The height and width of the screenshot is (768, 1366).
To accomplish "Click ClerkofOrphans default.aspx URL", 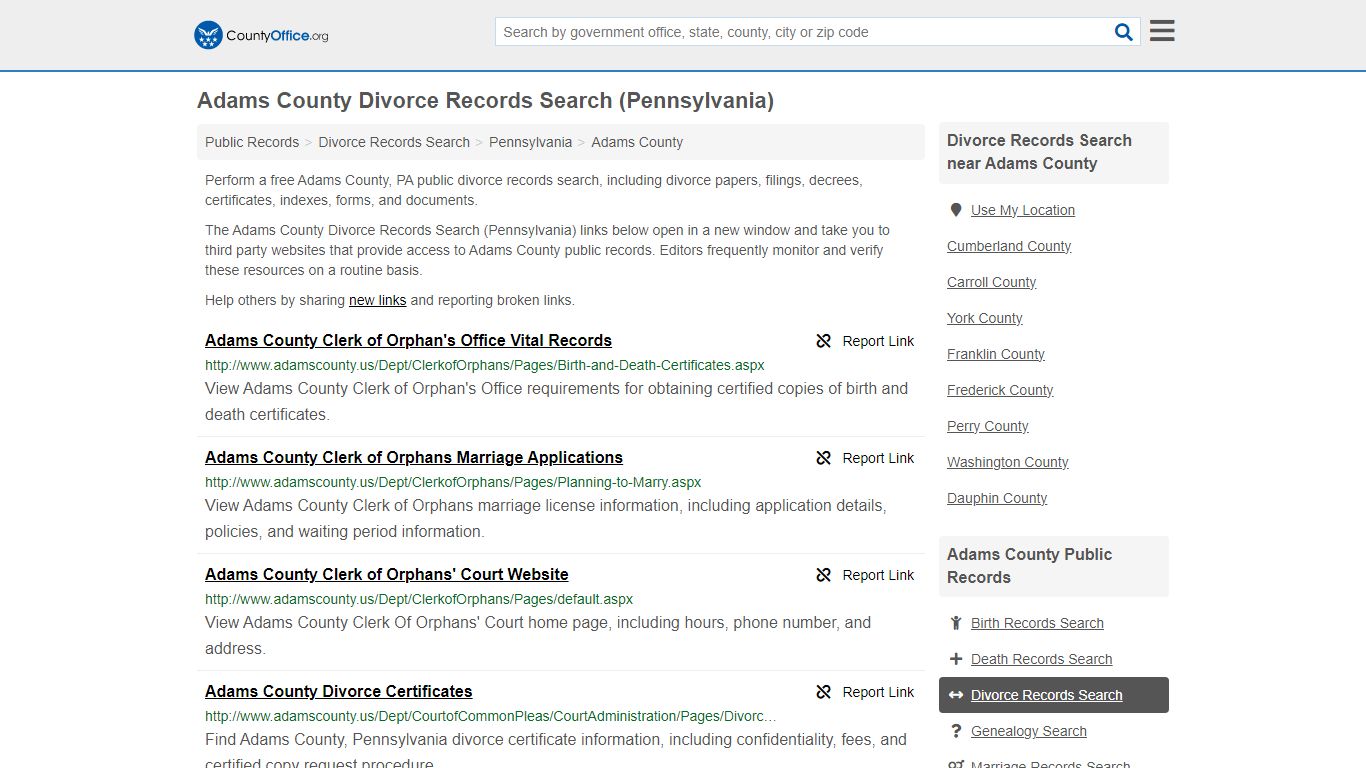I will coord(419,599).
